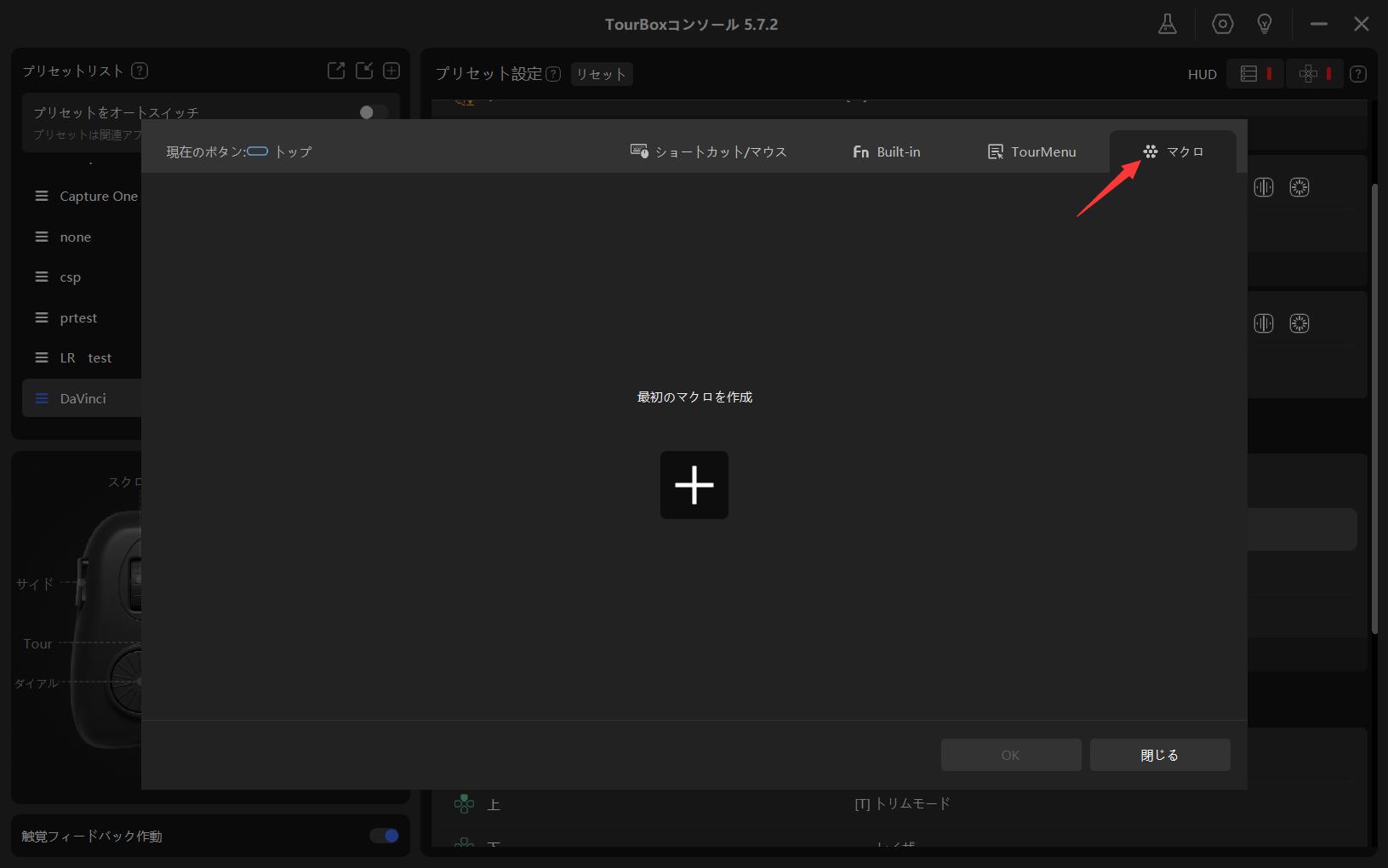Click the import preset icon
1388x868 pixels.
(x=364, y=71)
